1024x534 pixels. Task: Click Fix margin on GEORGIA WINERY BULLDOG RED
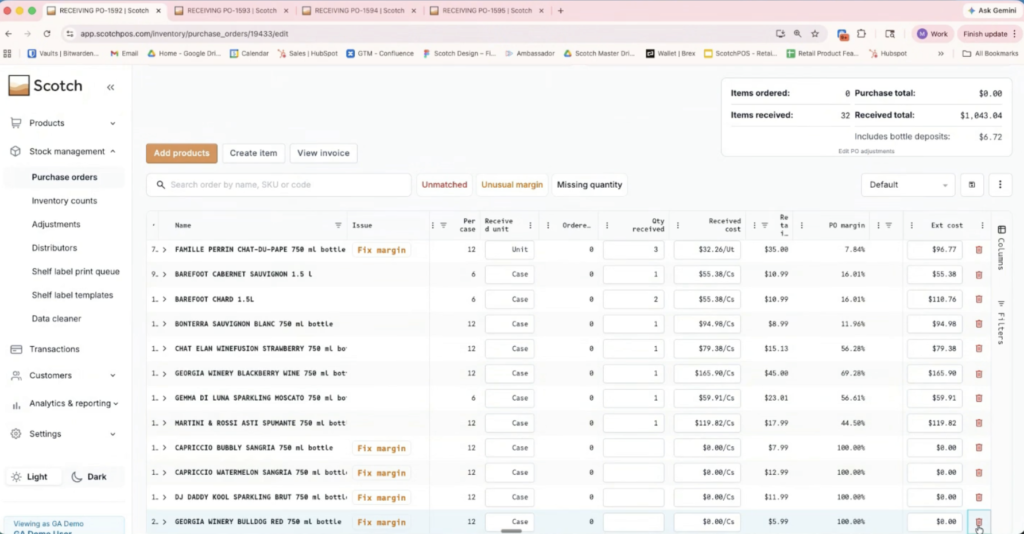pos(381,522)
